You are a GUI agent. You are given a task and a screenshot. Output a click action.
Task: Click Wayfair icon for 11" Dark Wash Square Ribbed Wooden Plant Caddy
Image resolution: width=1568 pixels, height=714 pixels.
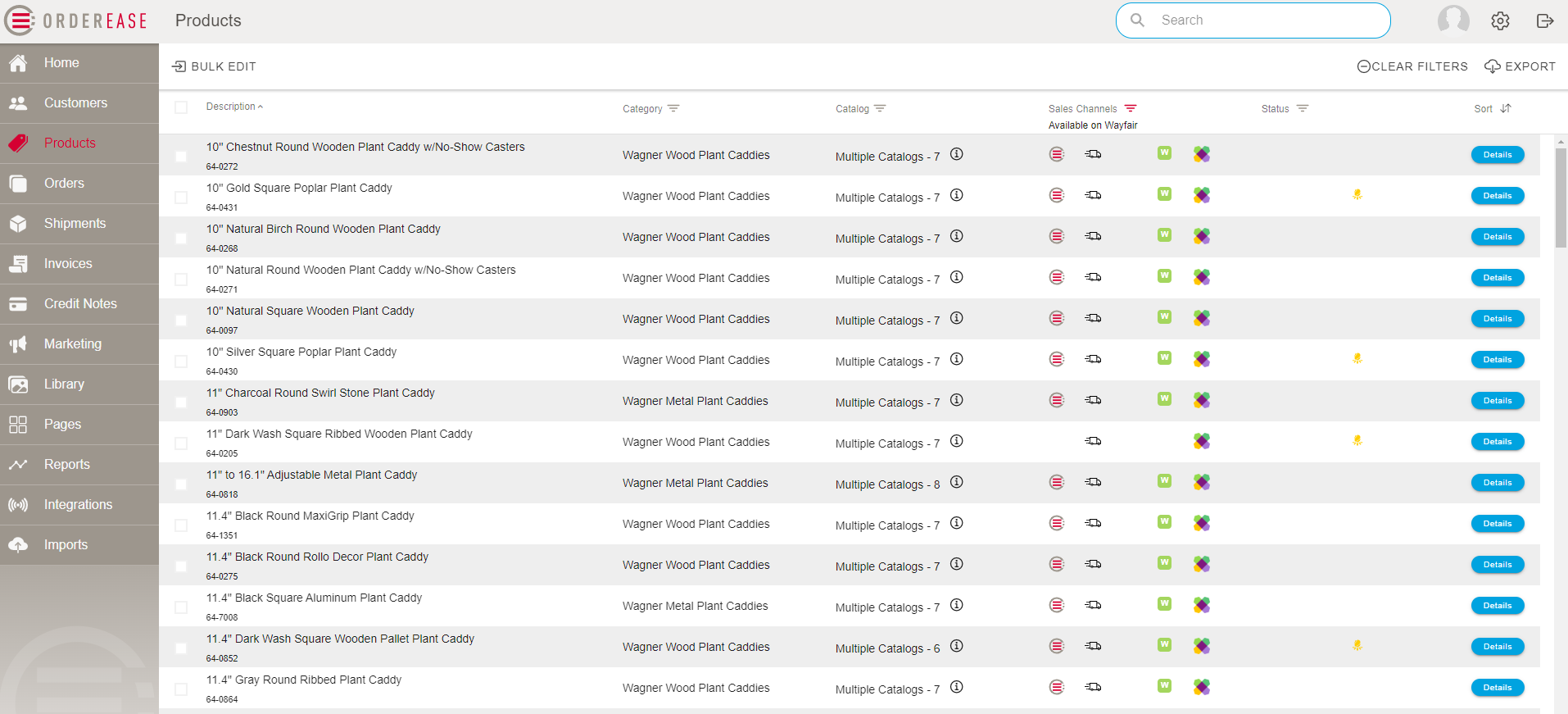pyautogui.click(x=1202, y=441)
